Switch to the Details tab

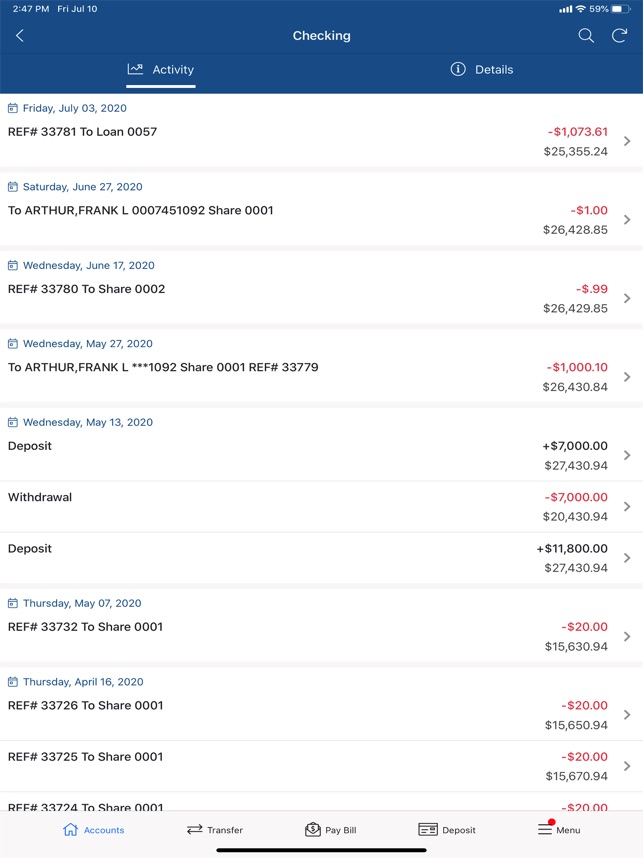(482, 69)
